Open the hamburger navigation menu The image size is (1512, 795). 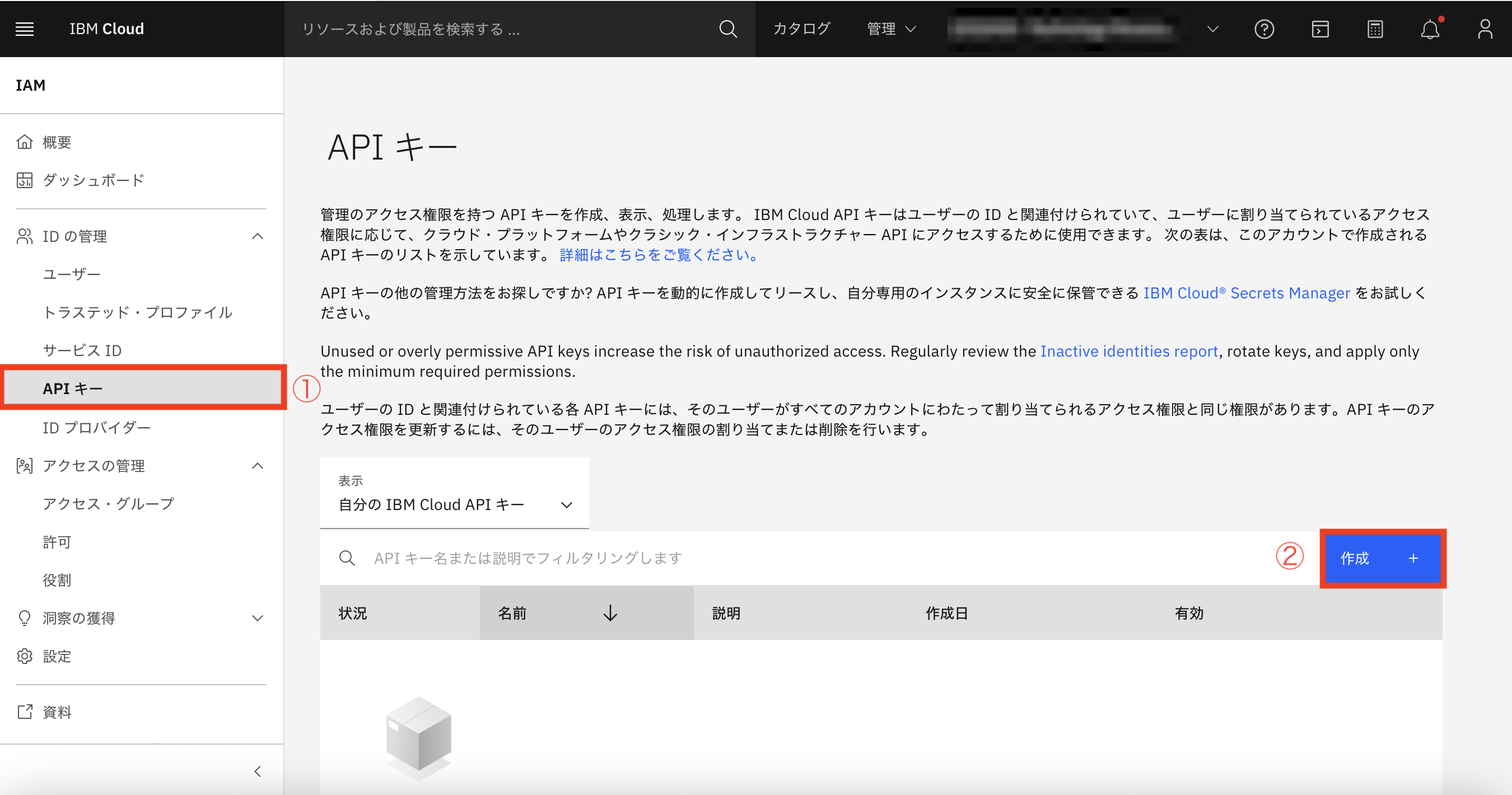pyautogui.click(x=24, y=29)
